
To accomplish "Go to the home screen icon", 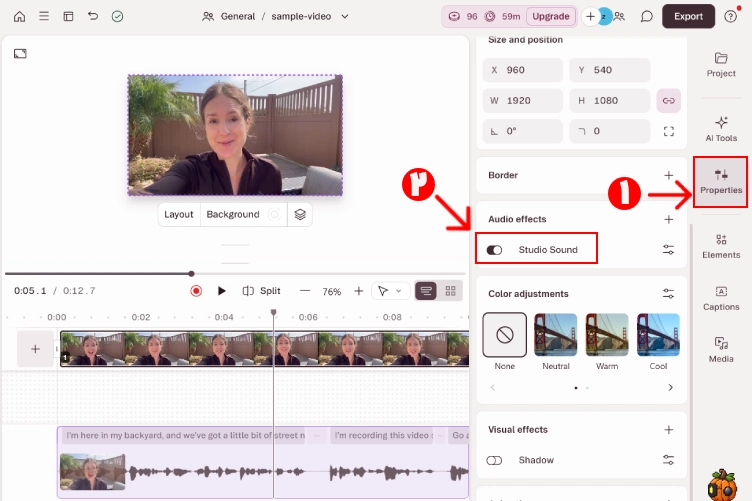I will click(x=19, y=16).
